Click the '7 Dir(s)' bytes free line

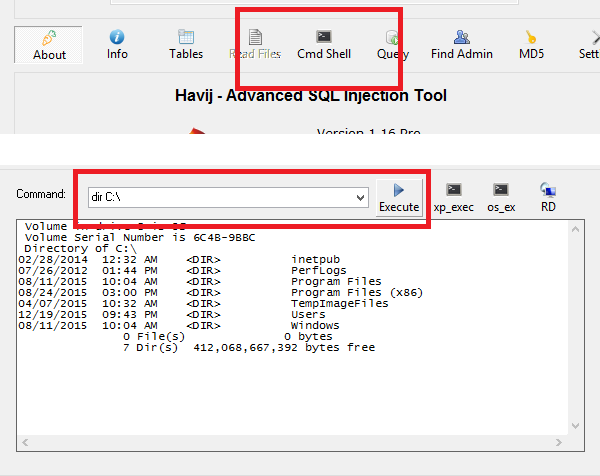tap(249, 348)
